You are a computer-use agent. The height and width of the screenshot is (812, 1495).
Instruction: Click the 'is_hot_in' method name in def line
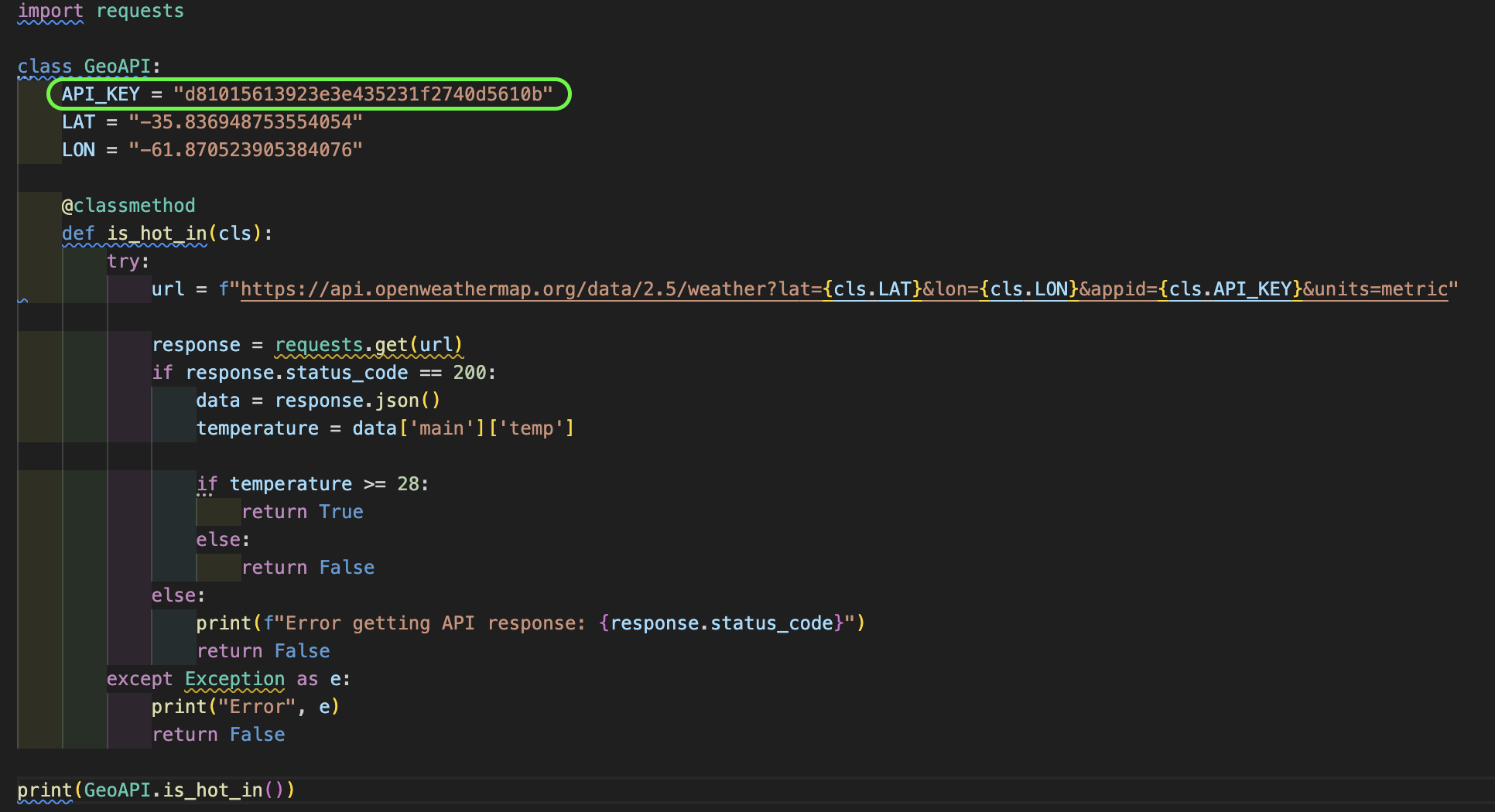coord(157,234)
